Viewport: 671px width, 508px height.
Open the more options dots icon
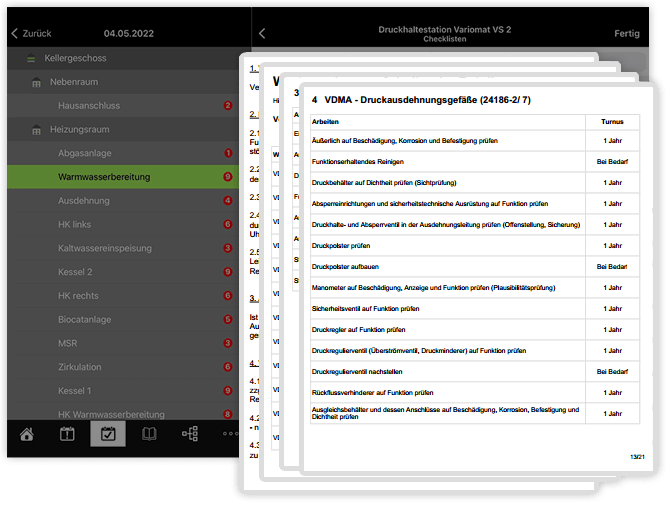[x=230, y=434]
